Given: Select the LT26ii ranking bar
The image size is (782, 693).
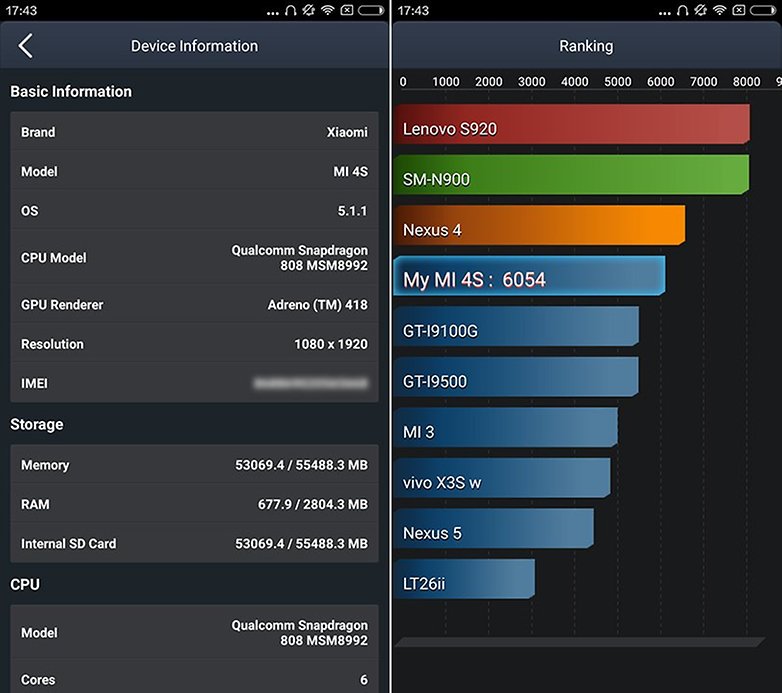Looking at the screenshot, I should (464, 579).
